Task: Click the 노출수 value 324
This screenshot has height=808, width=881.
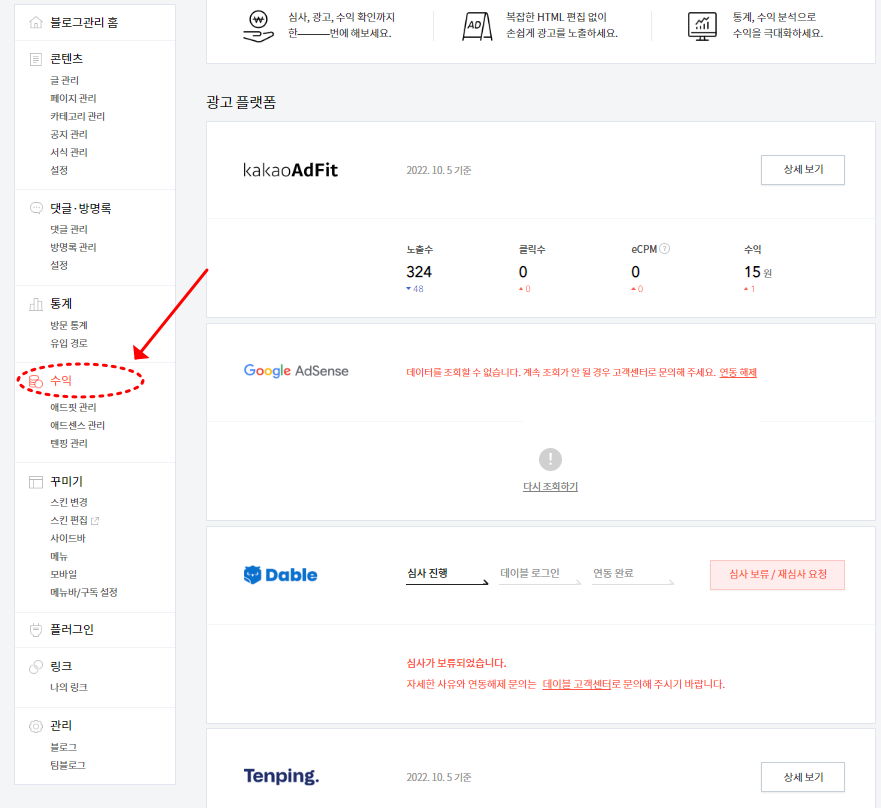Action: pos(419,272)
